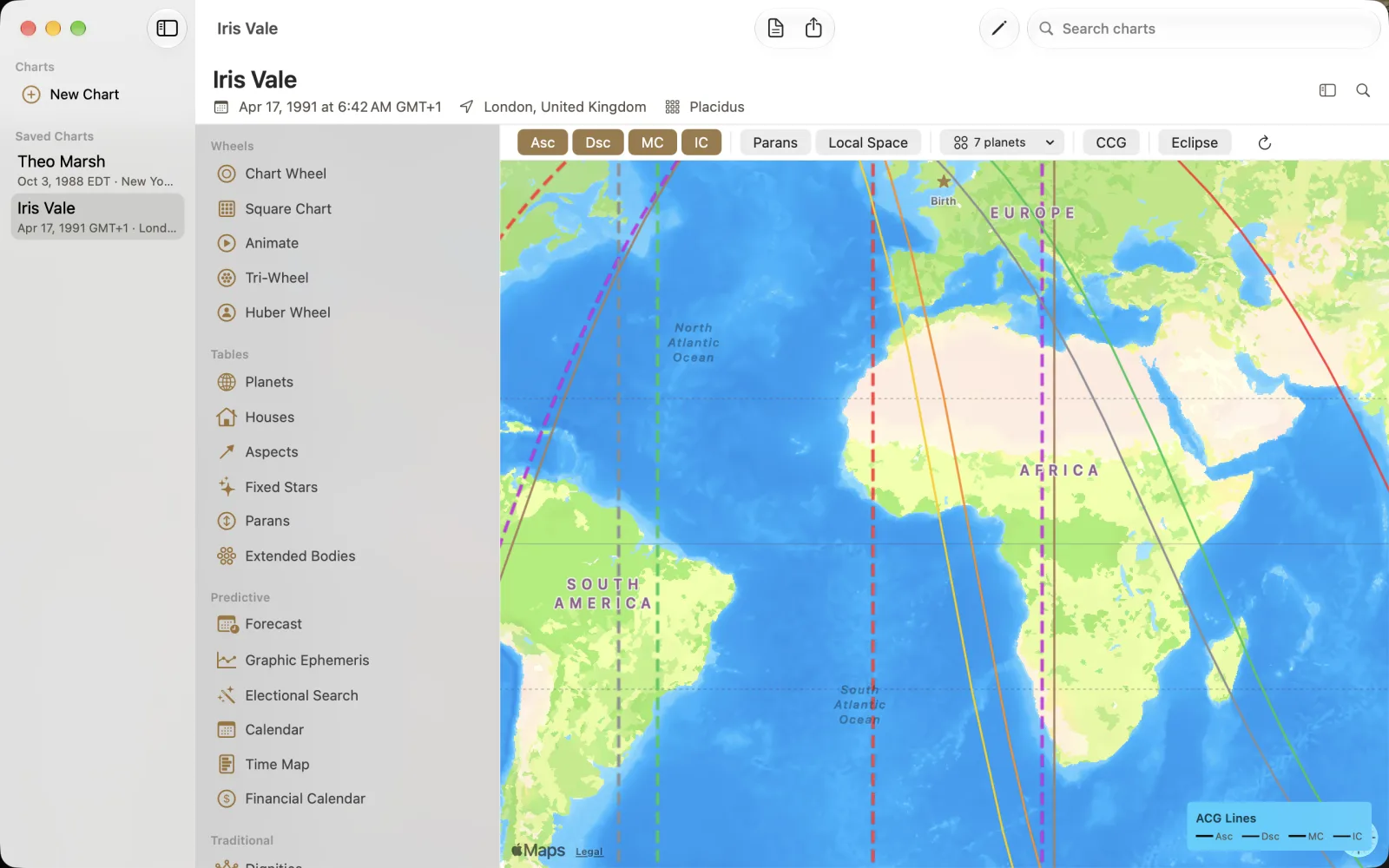Viewport: 1389px width, 868px height.
Task: Open the Maps Legal link
Action: coord(589,852)
